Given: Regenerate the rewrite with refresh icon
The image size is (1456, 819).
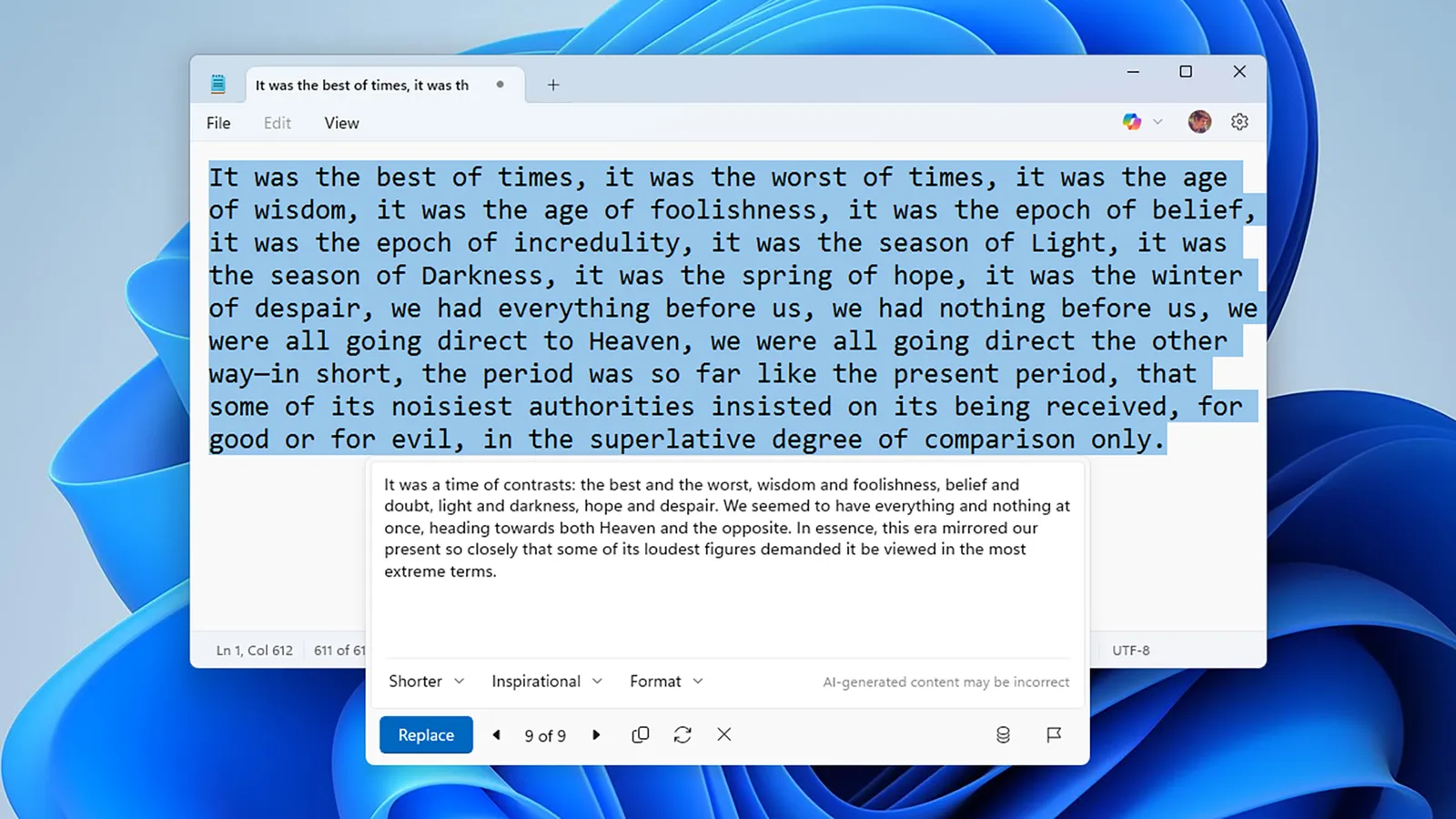Looking at the screenshot, I should pyautogui.click(x=682, y=734).
